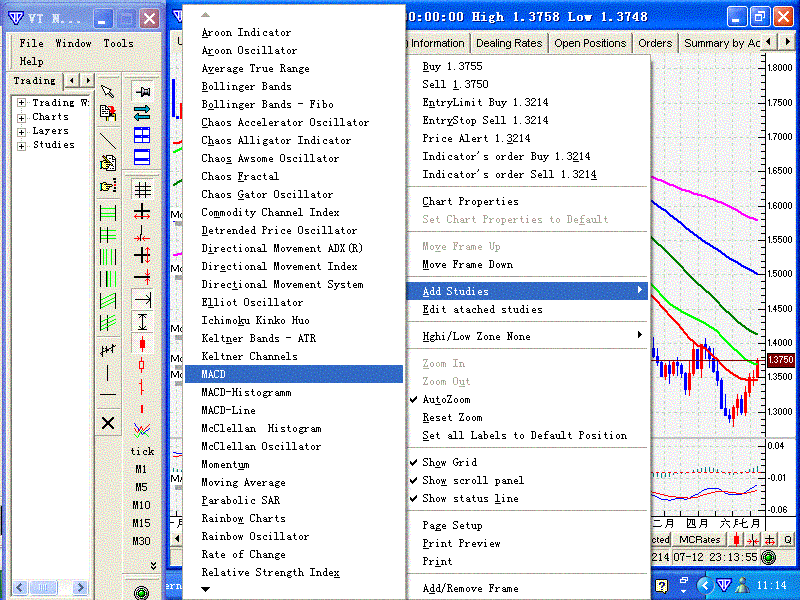Select the M15 timeframe button
Viewport: 800px width, 600px height.
pos(141,523)
